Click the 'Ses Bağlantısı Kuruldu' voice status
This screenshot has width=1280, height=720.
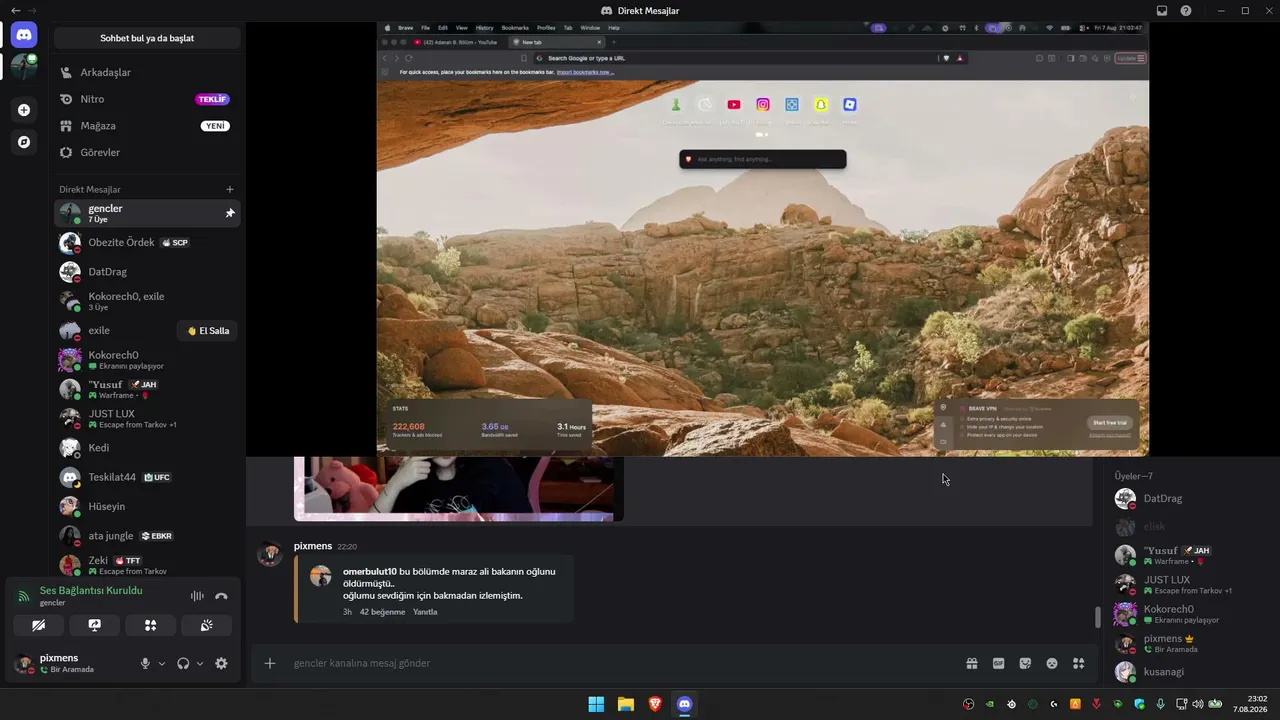[x=91, y=590]
